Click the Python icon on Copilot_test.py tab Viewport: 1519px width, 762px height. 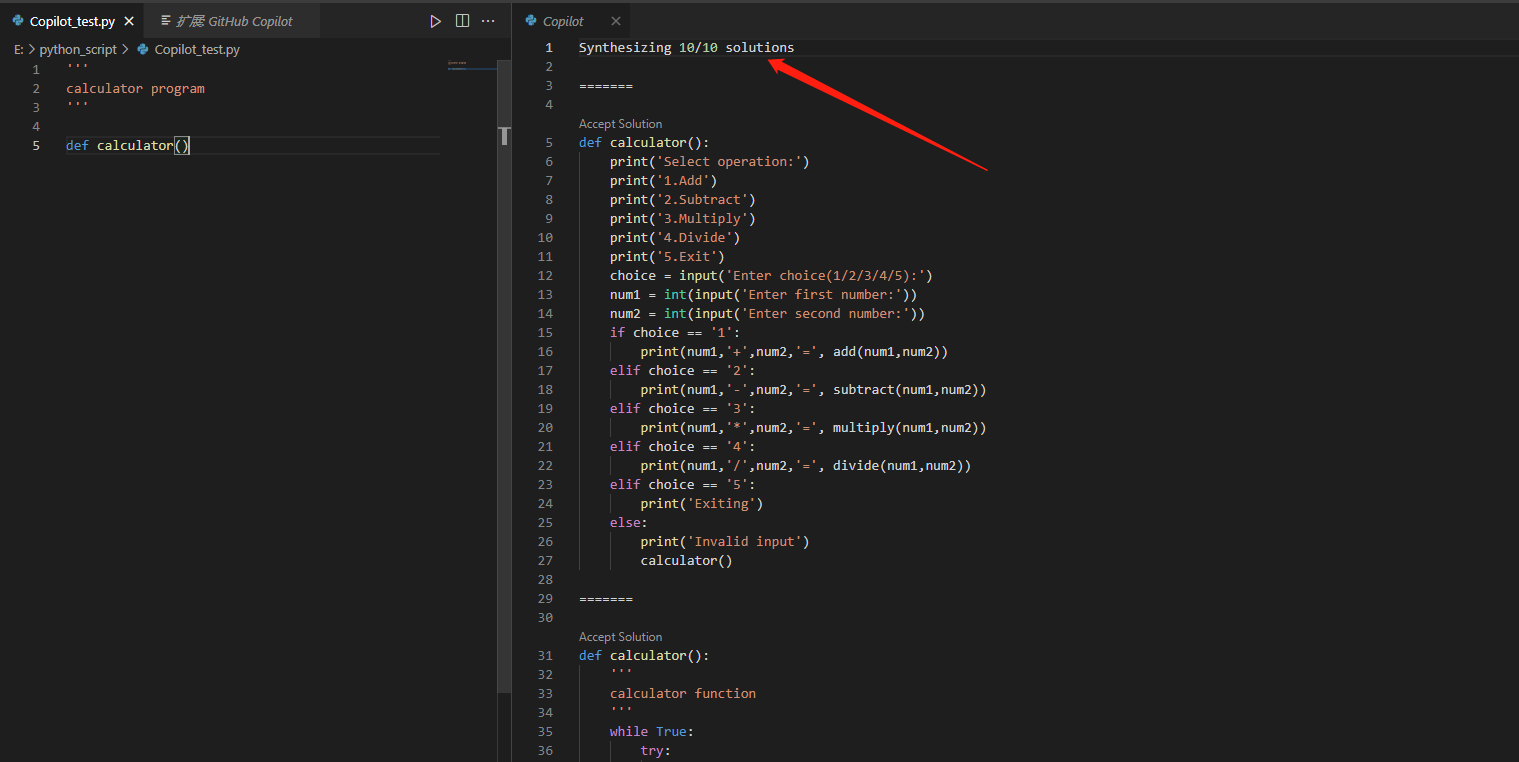18,21
